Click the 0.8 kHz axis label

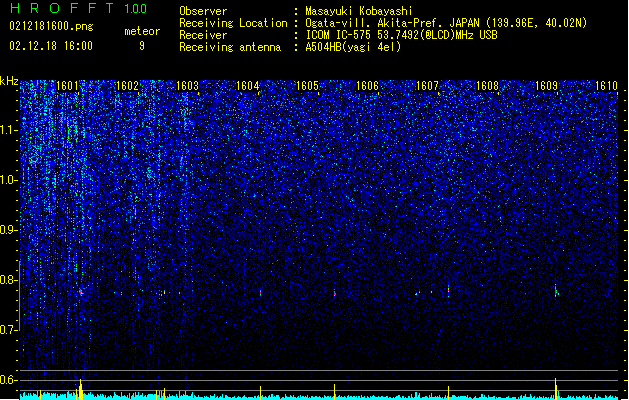tap(9, 280)
